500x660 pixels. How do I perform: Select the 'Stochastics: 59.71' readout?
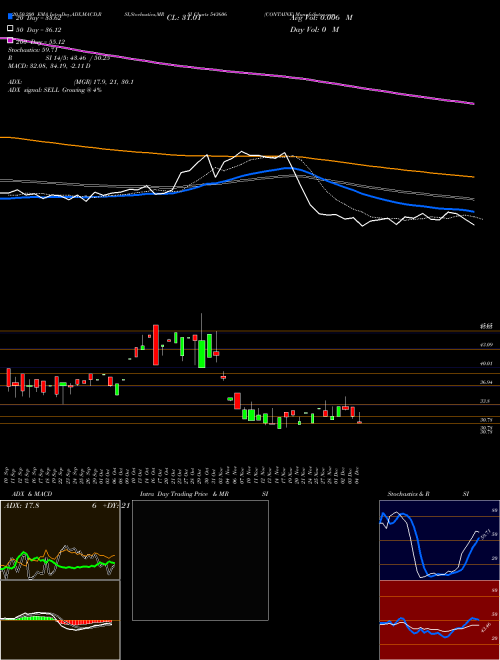pyautogui.click(x=33, y=50)
